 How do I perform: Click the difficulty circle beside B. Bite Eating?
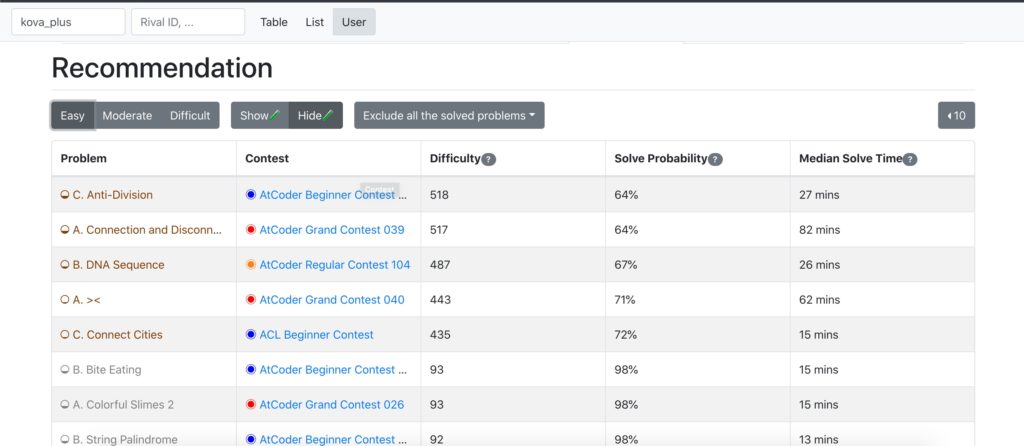tap(65, 370)
